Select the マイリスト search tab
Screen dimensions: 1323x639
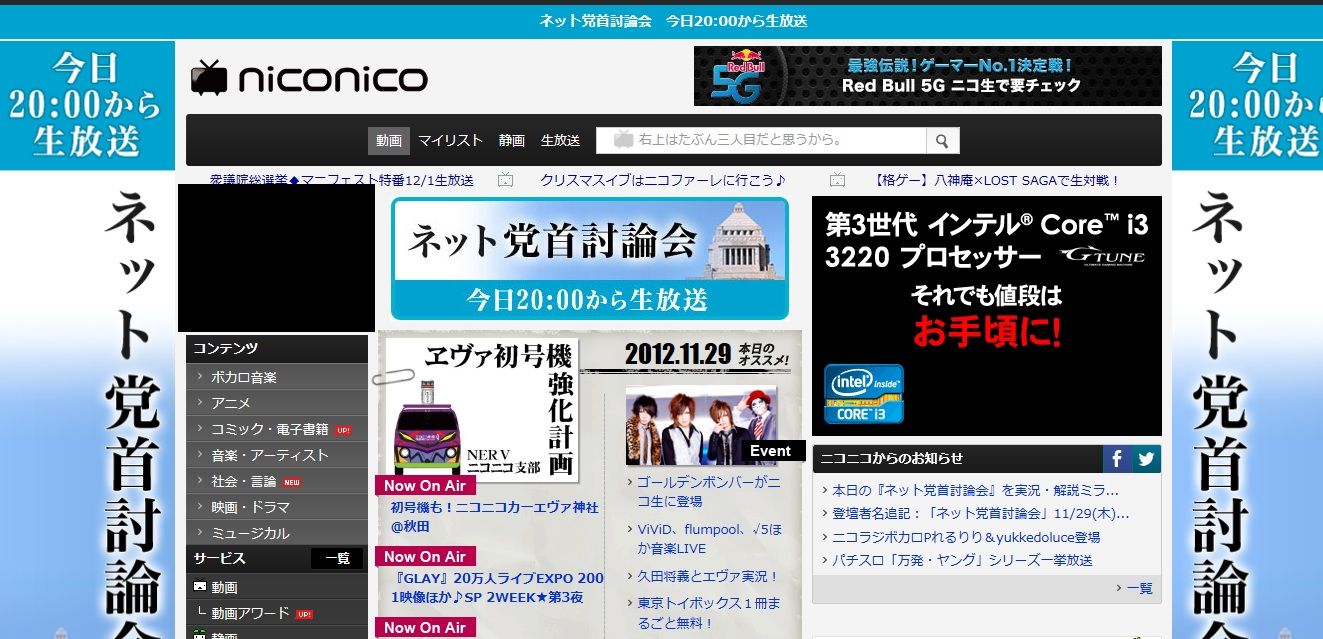pos(450,140)
